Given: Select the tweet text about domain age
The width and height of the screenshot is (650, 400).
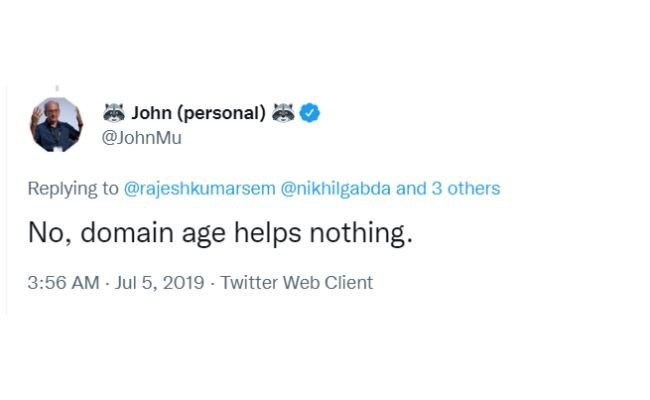Looking at the screenshot, I should click(x=220, y=235).
